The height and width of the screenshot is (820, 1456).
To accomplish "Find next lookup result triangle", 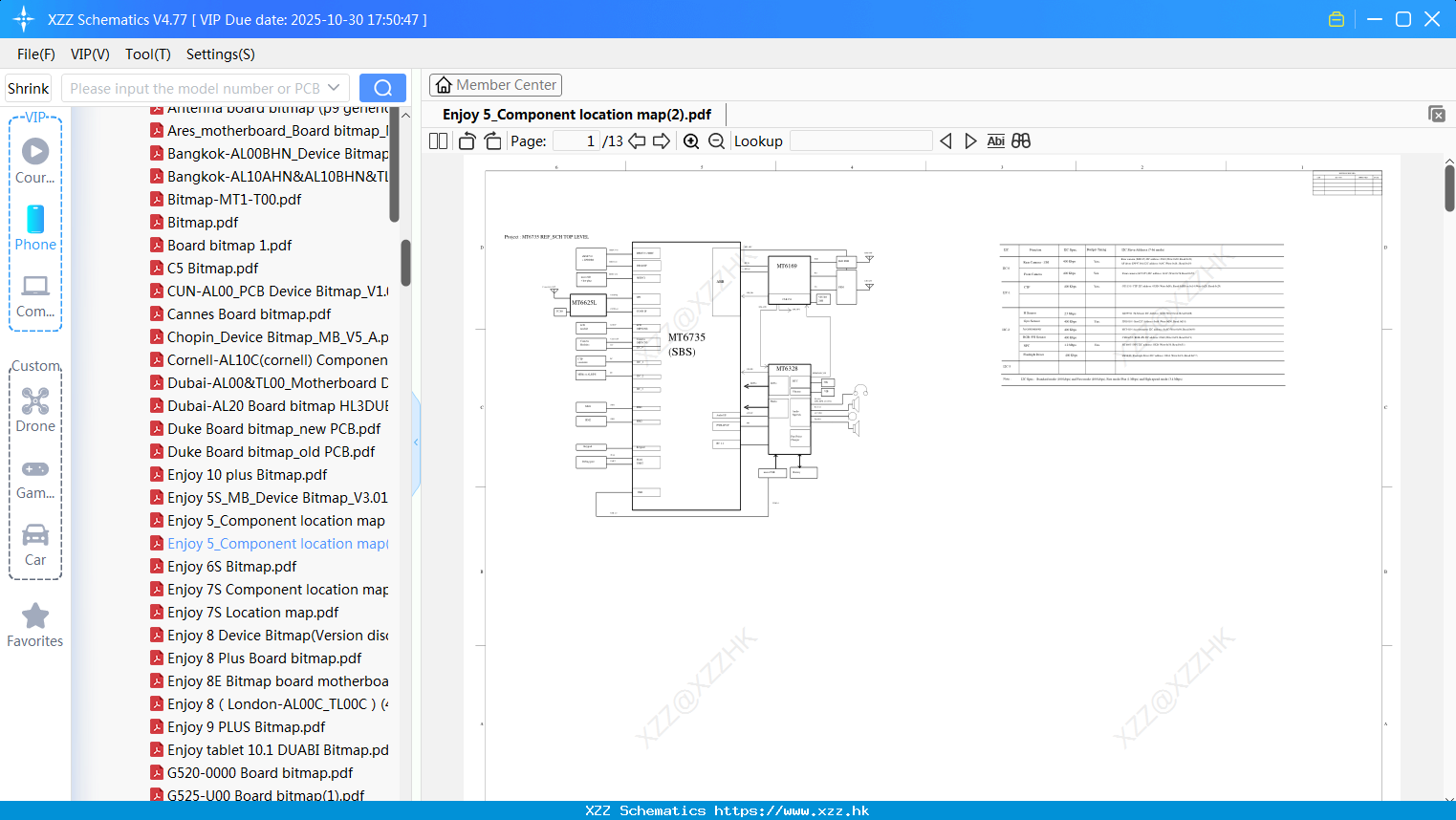I will (970, 140).
